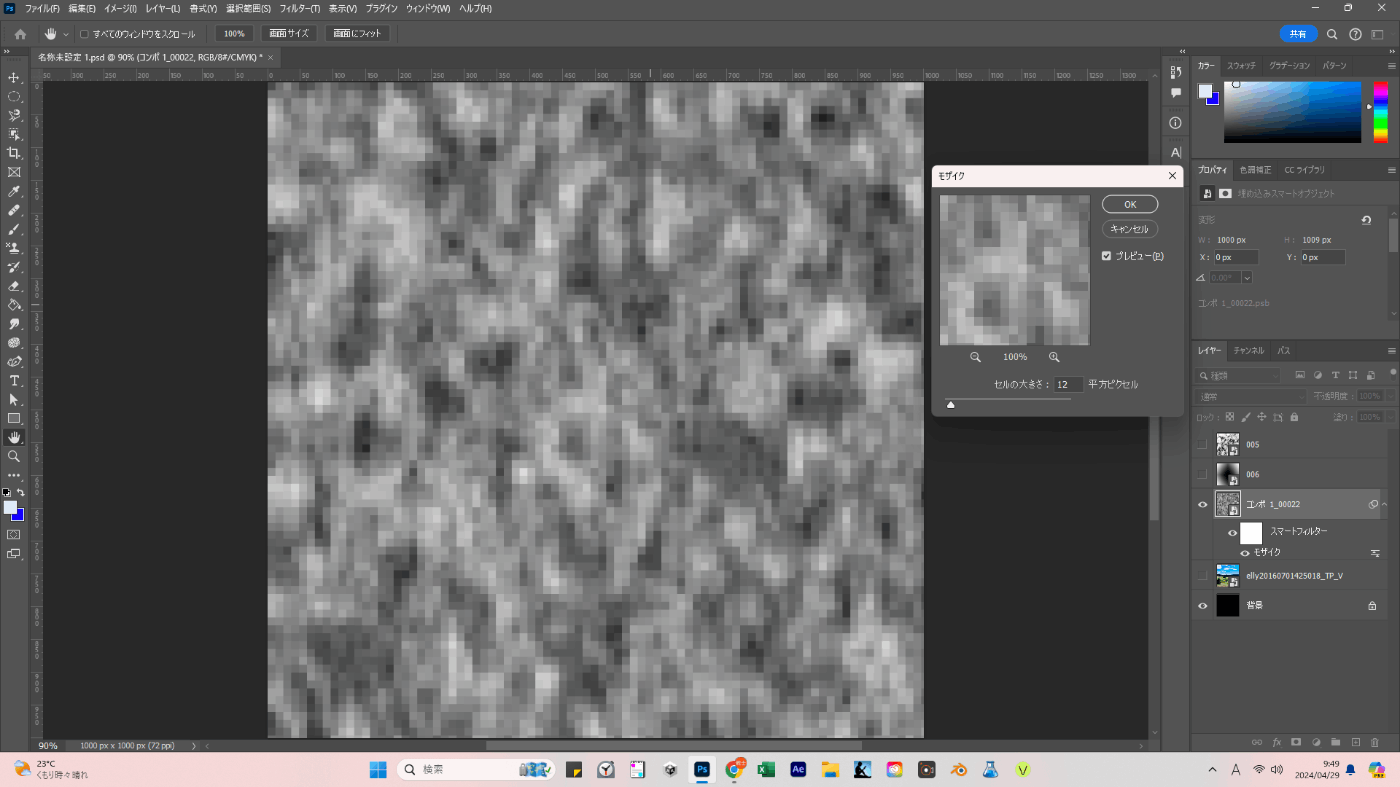
Task: Open the Color panel menu
Action: (x=1391, y=66)
